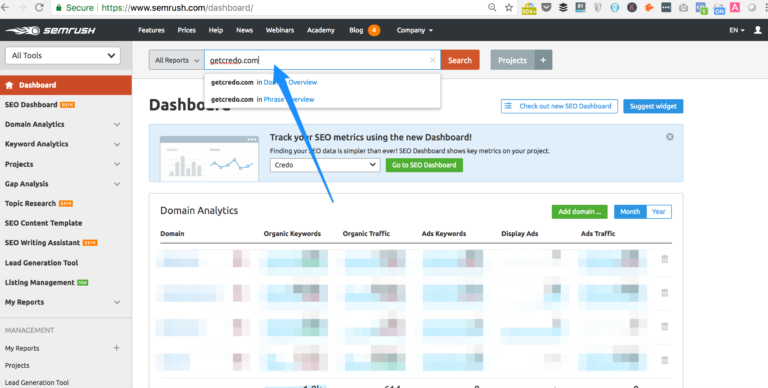
Task: Dismiss the SEO Dashboard banner
Action: (x=670, y=137)
